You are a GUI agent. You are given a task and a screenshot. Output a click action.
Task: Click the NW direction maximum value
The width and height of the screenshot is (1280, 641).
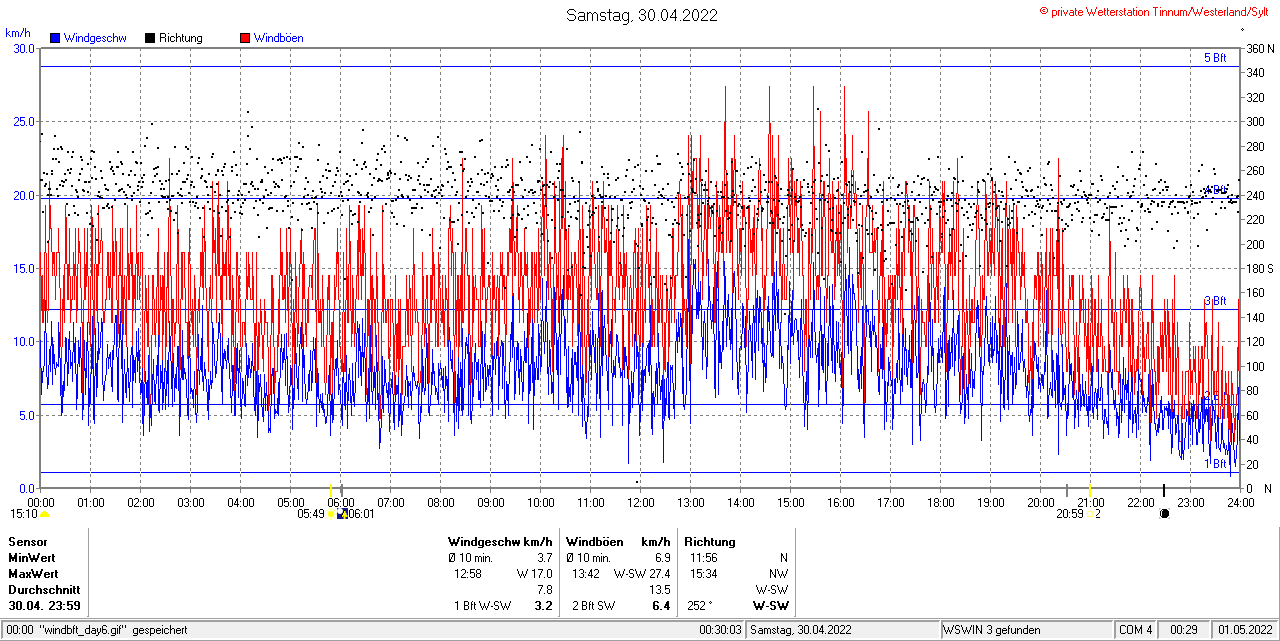[x=778, y=573]
